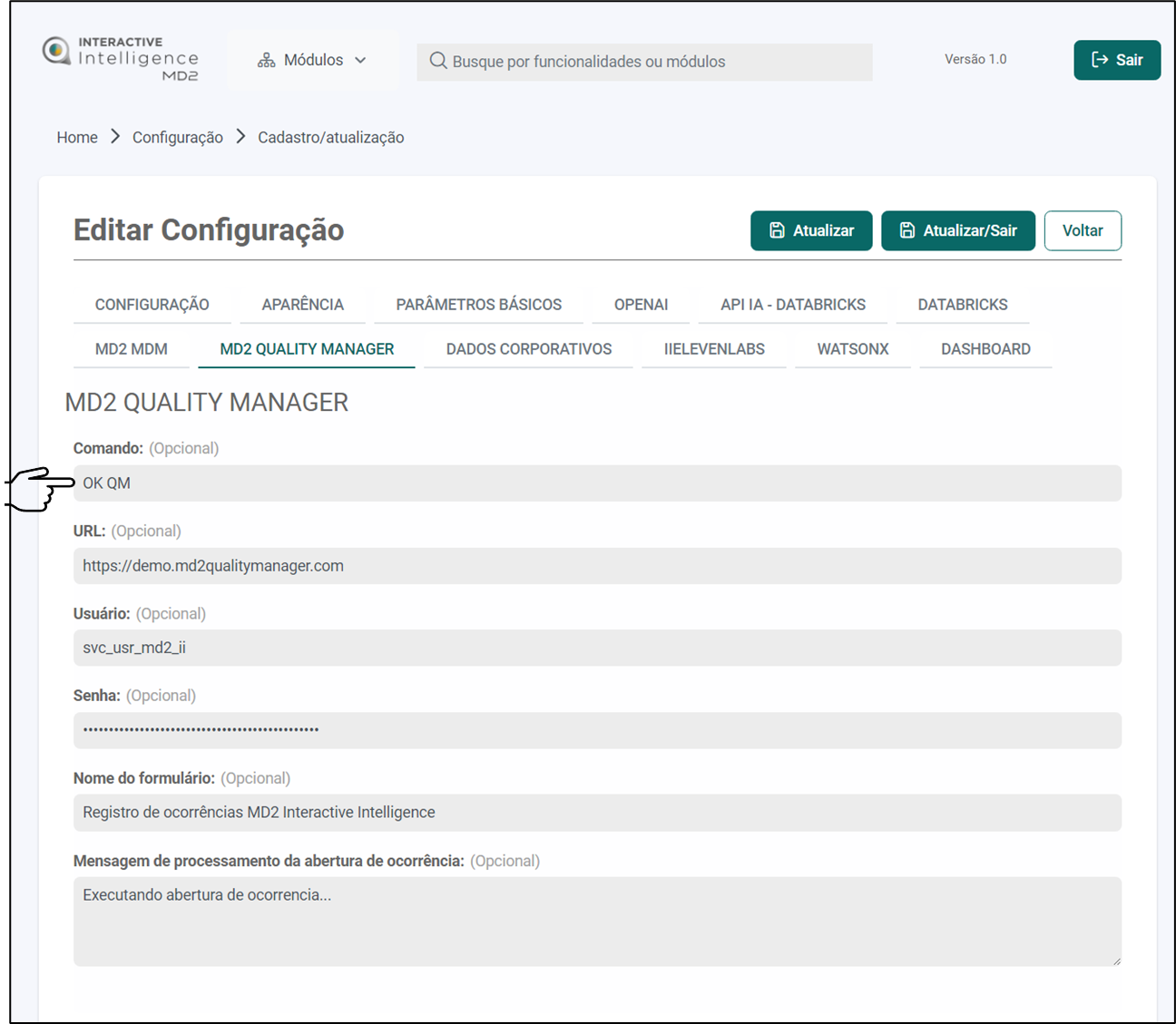Screen dimensions: 1176x1024
Task: Open the Home breadcrumb link
Action: [x=77, y=137]
